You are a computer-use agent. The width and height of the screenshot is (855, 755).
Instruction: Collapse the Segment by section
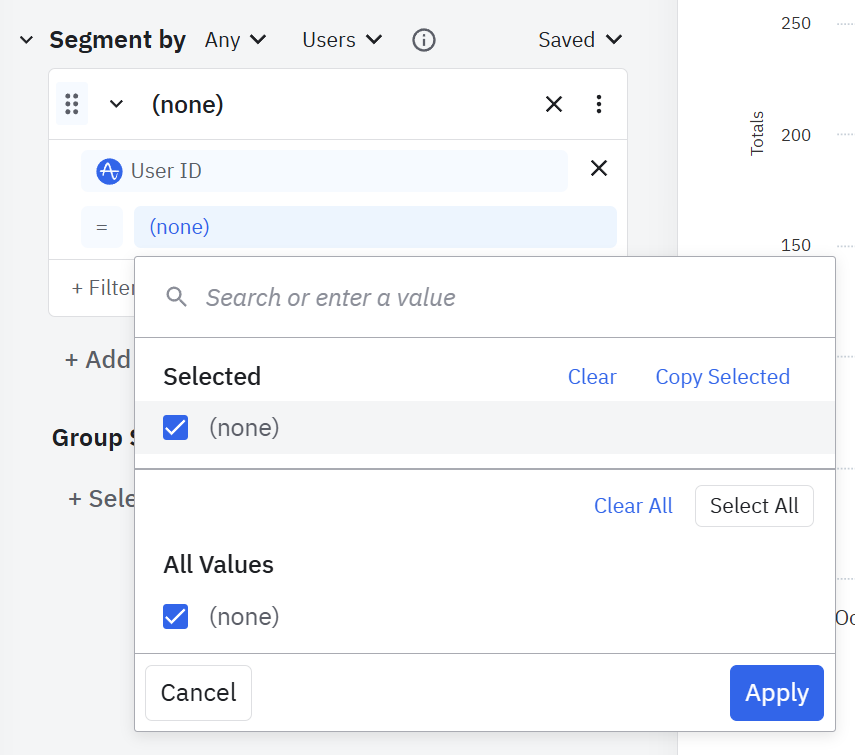(27, 40)
